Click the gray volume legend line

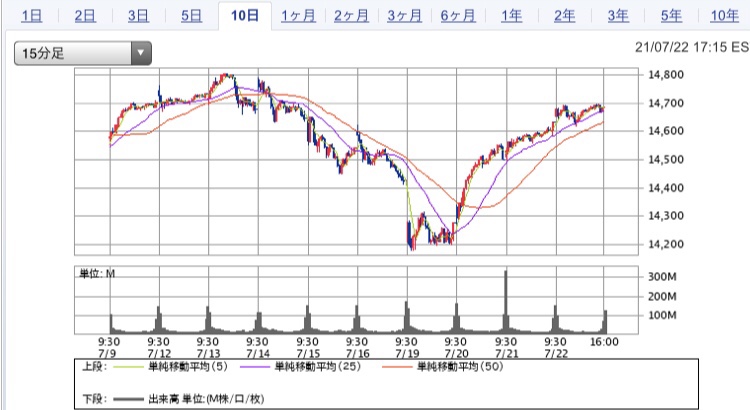coord(128,399)
